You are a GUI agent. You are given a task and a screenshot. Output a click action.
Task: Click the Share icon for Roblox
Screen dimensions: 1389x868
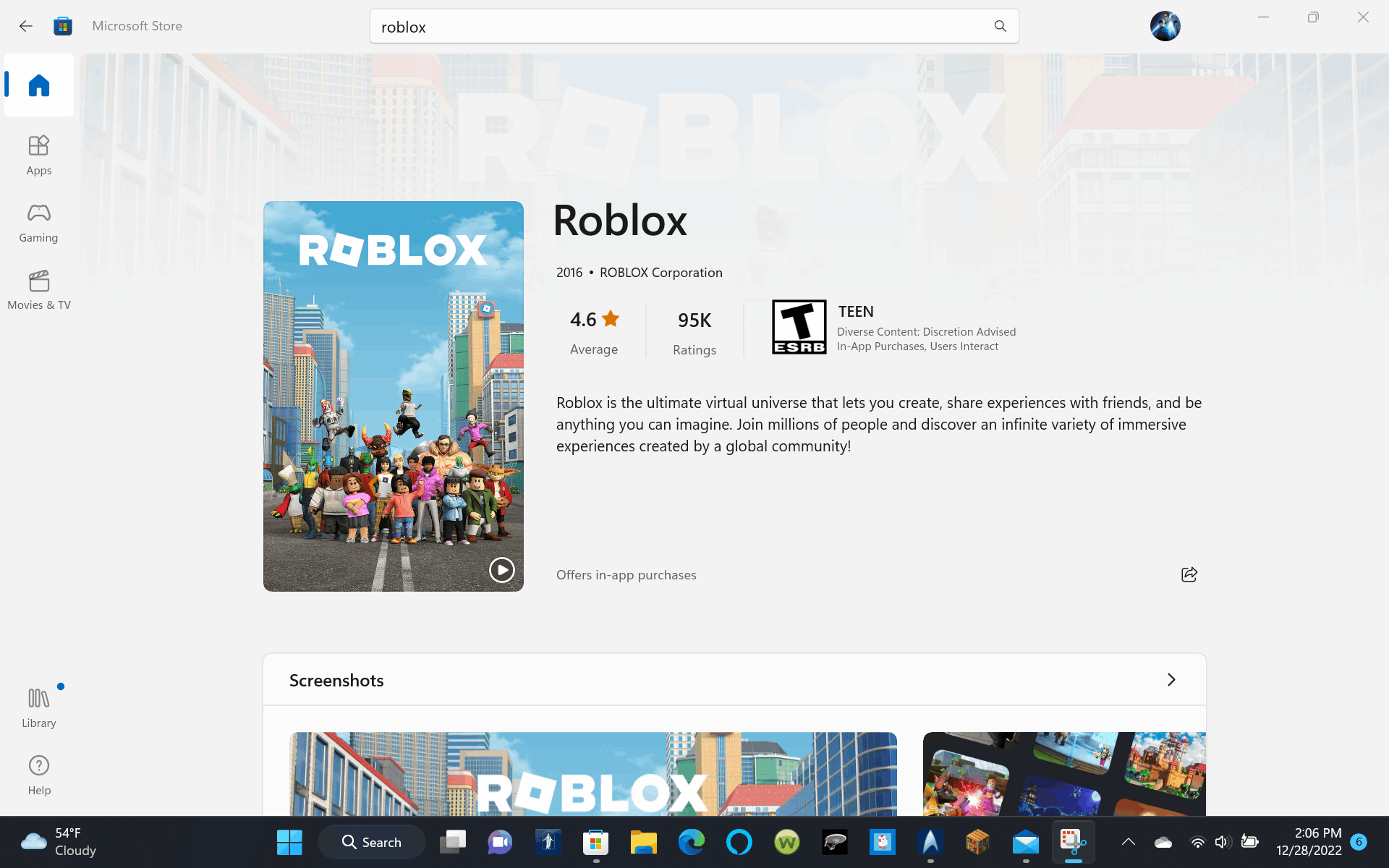(1189, 574)
